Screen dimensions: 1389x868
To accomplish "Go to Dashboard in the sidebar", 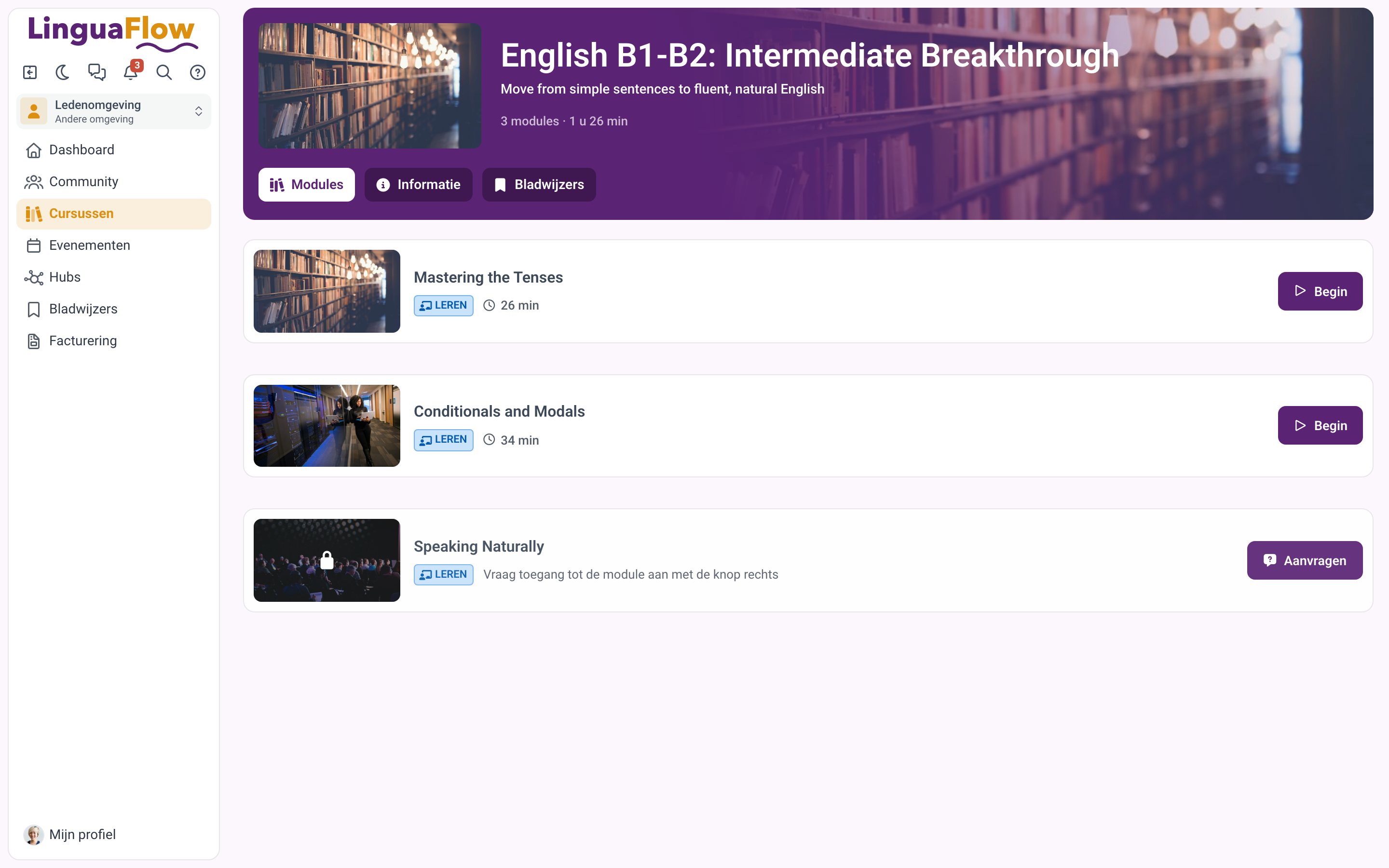I will [114, 150].
